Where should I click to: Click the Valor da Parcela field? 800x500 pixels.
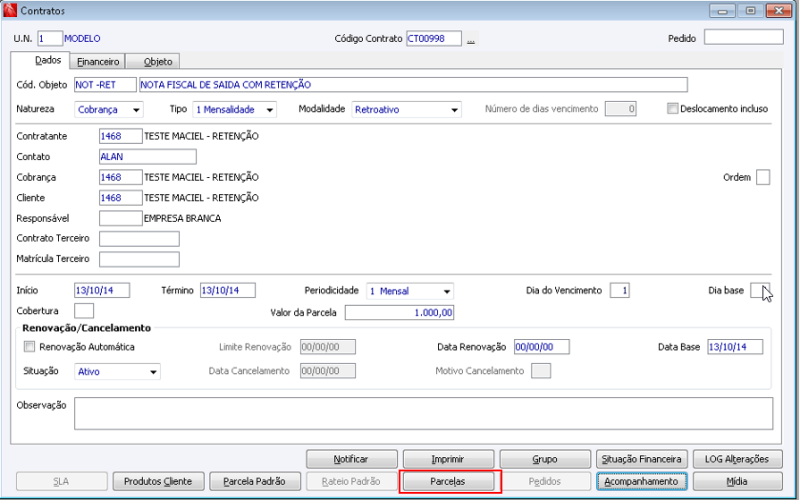[399, 313]
